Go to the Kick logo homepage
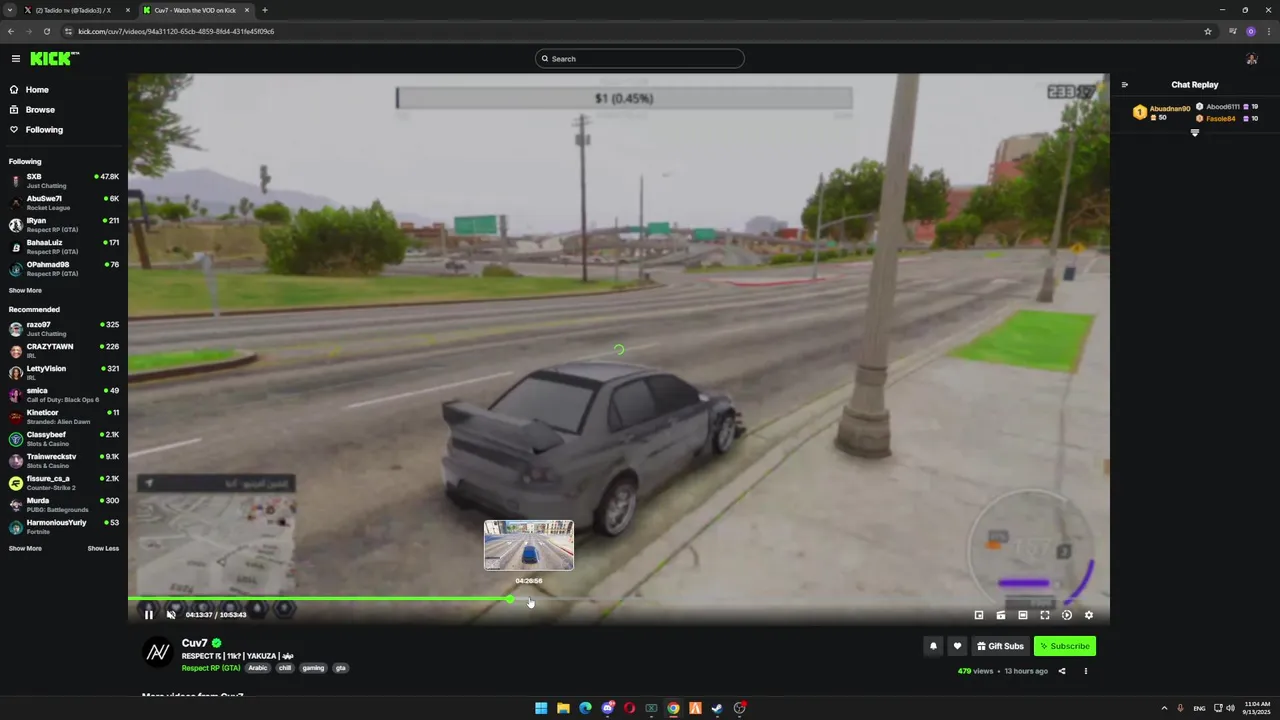 (x=54, y=59)
